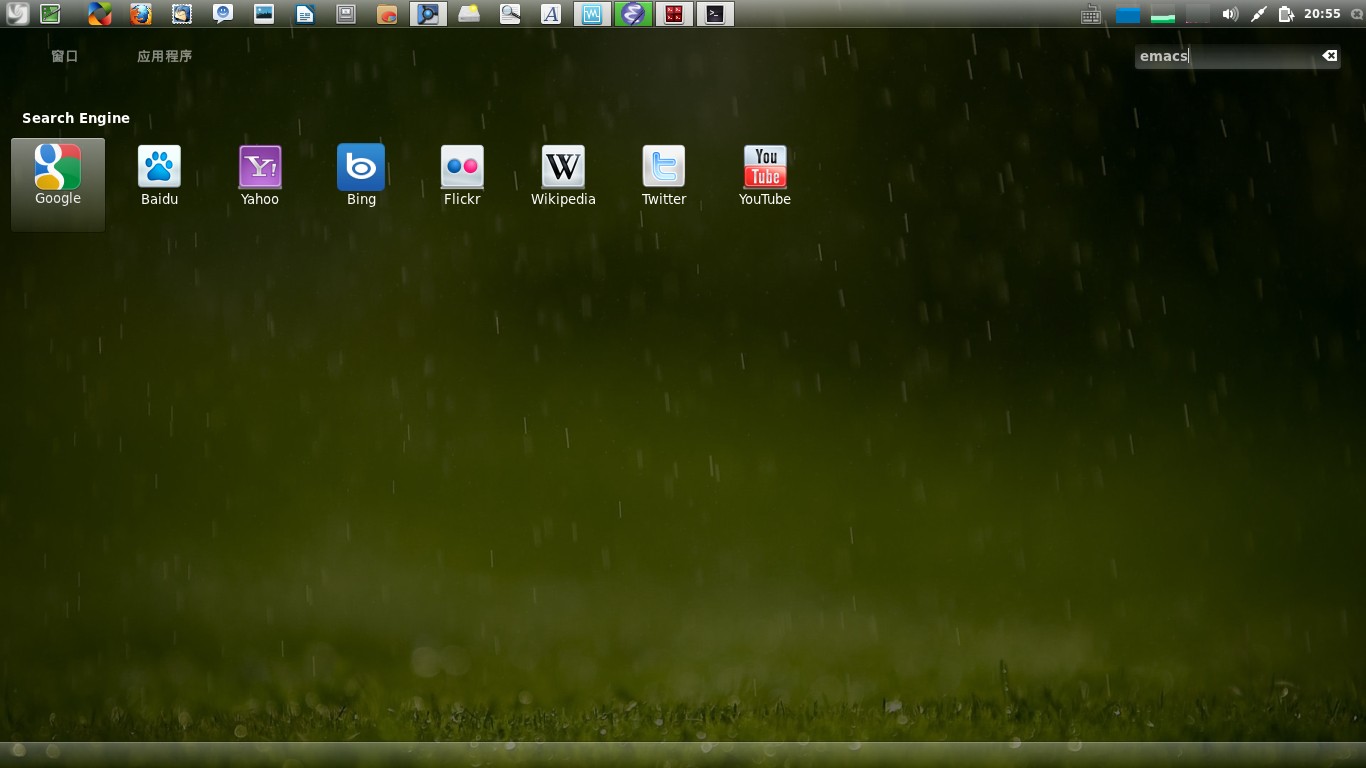Screen dimensions: 1366x768
Task: Open the volume speaker control
Action: 1230,14
